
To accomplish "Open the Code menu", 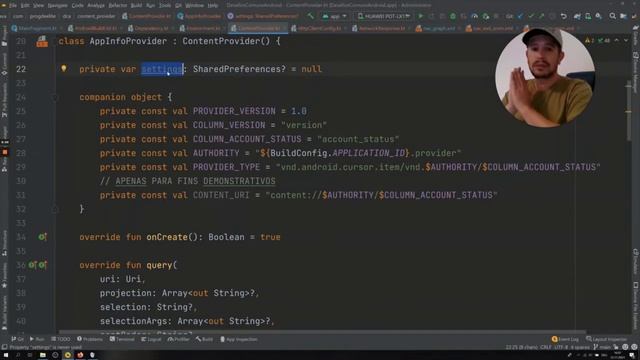I will point(78,5).
